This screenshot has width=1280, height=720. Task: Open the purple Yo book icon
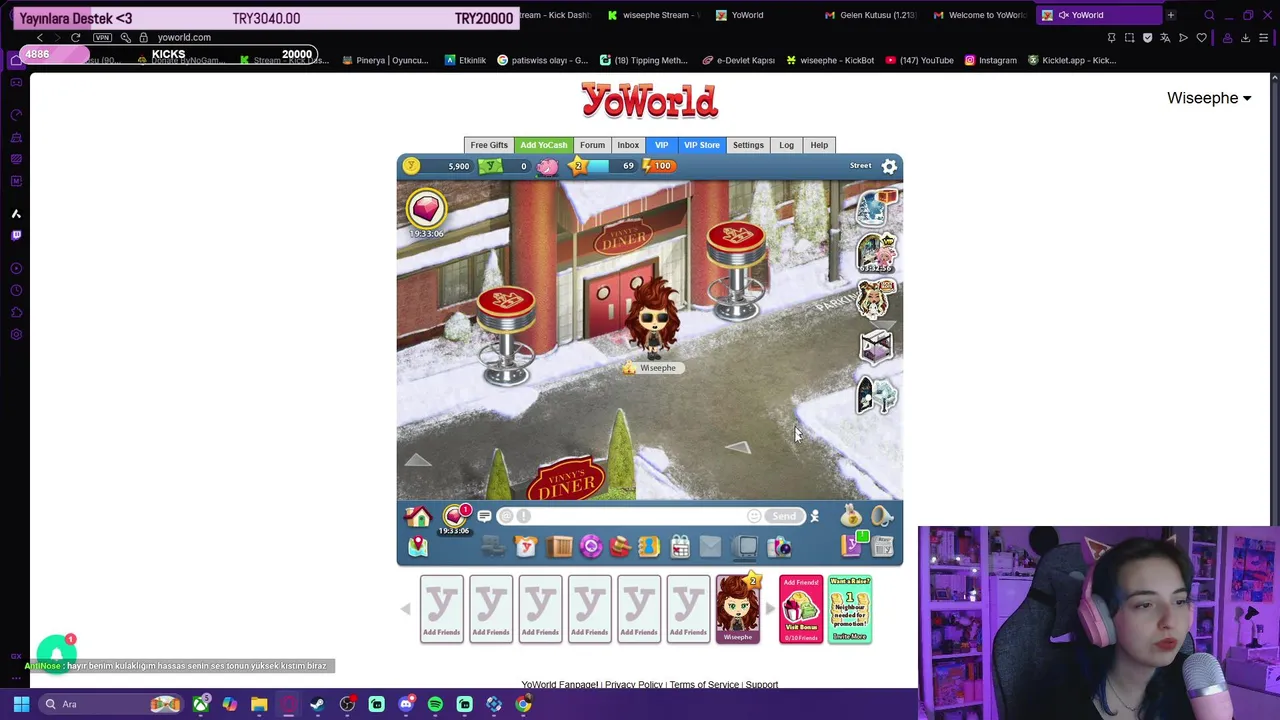852,546
